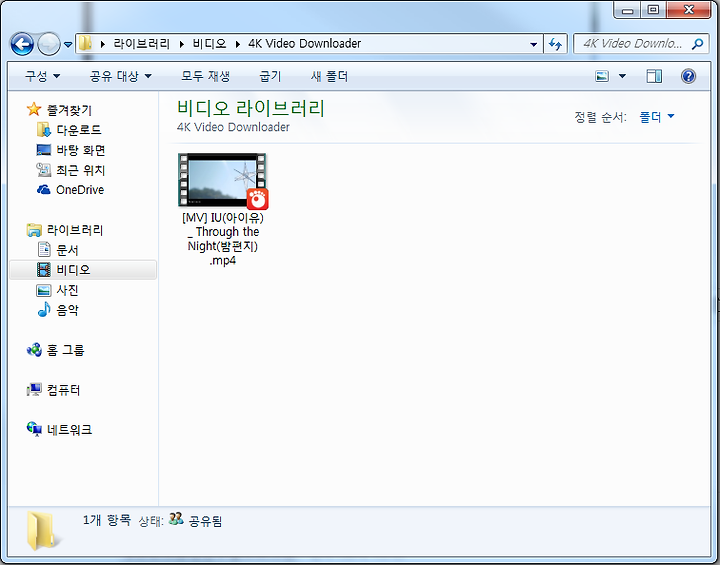Viewport: 720px width, 565px height.
Task: Open the 공유 대상 menu
Action: [120, 76]
